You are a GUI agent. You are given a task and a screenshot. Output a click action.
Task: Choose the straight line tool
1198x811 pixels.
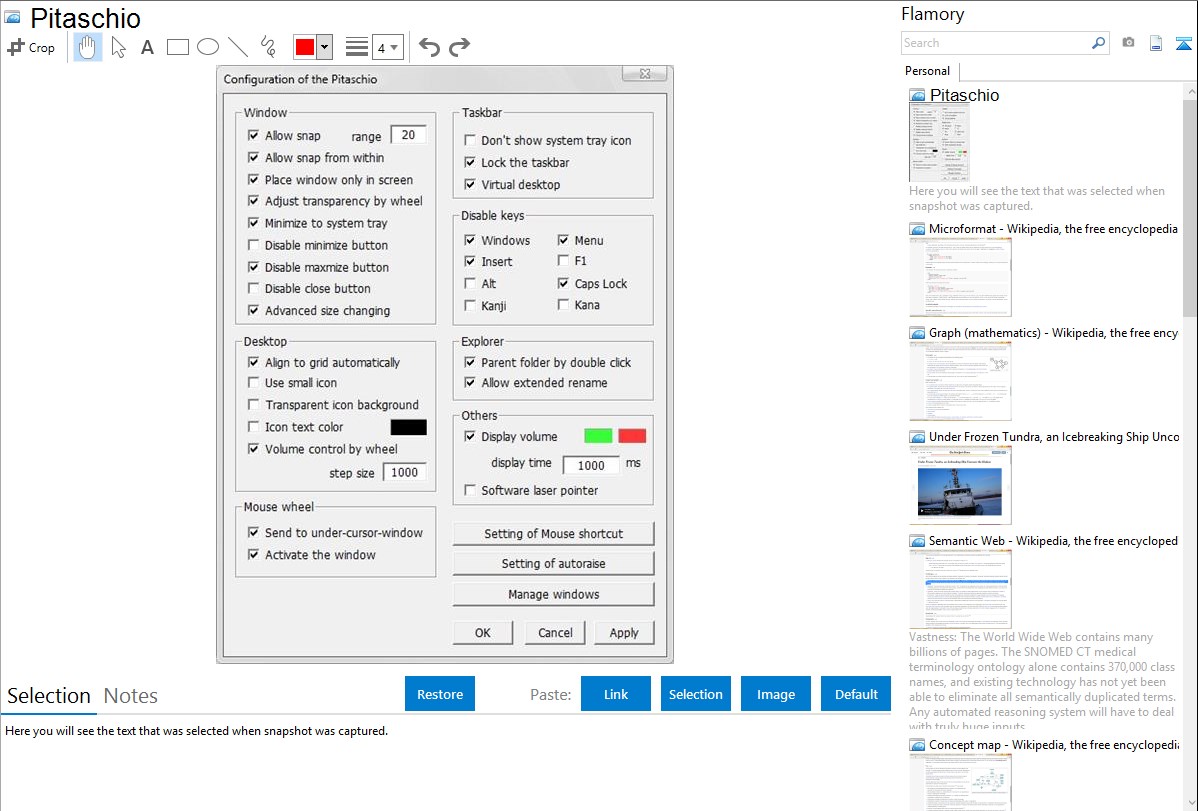238,47
